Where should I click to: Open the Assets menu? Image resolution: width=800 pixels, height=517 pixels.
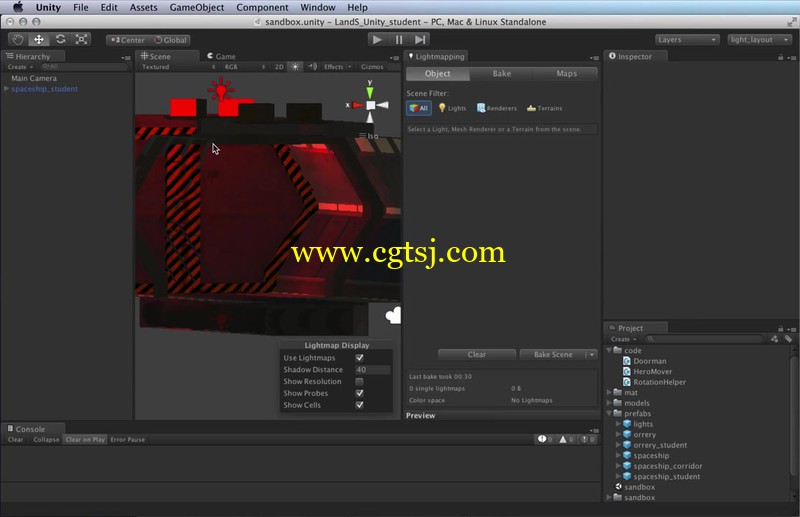143,7
